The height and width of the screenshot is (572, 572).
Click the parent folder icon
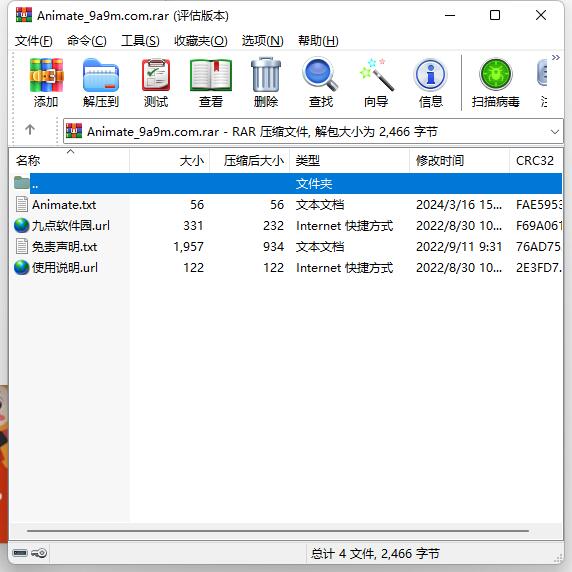click(x=22, y=182)
